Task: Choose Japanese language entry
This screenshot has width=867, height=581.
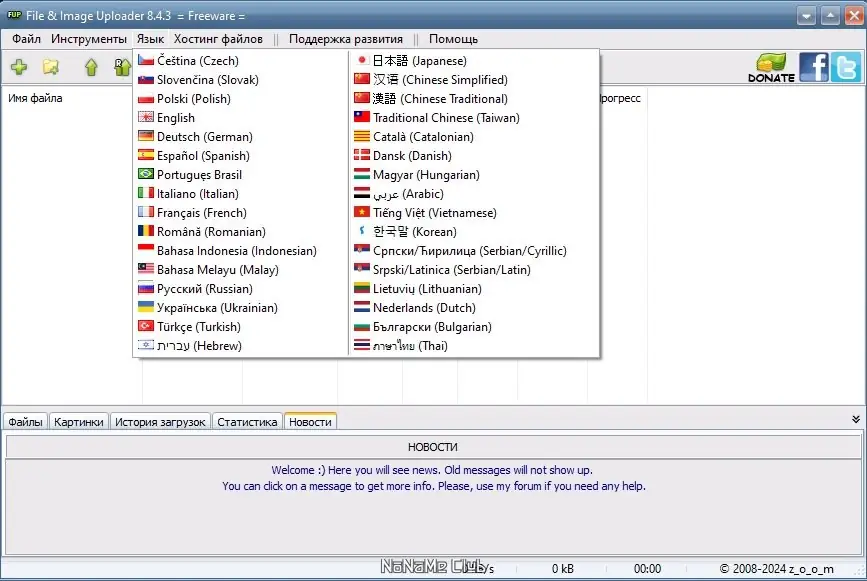Action: coord(474,61)
